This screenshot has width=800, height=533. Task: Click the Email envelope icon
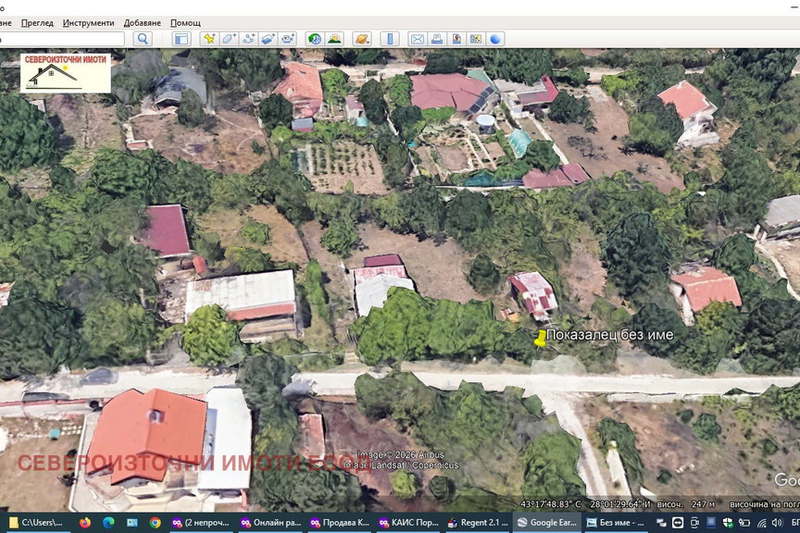(x=417, y=39)
